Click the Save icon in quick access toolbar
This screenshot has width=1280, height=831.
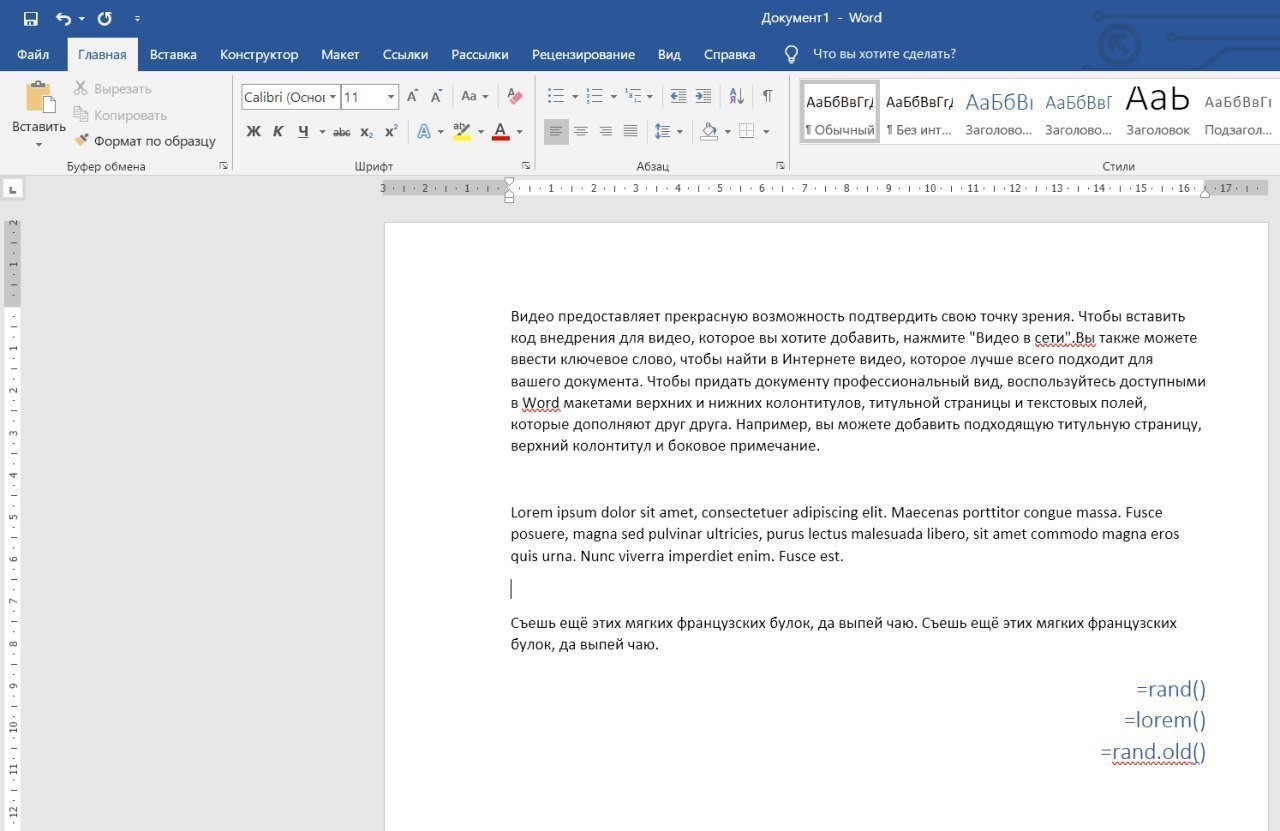click(30, 18)
